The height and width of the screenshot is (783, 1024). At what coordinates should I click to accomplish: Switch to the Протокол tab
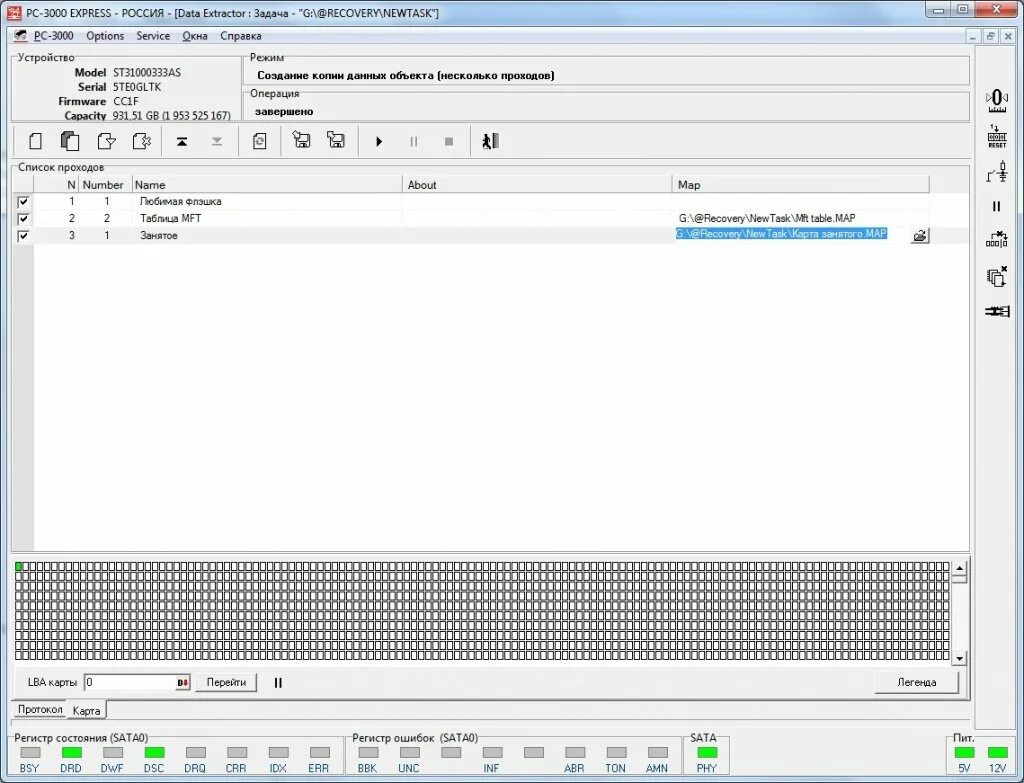click(40, 709)
